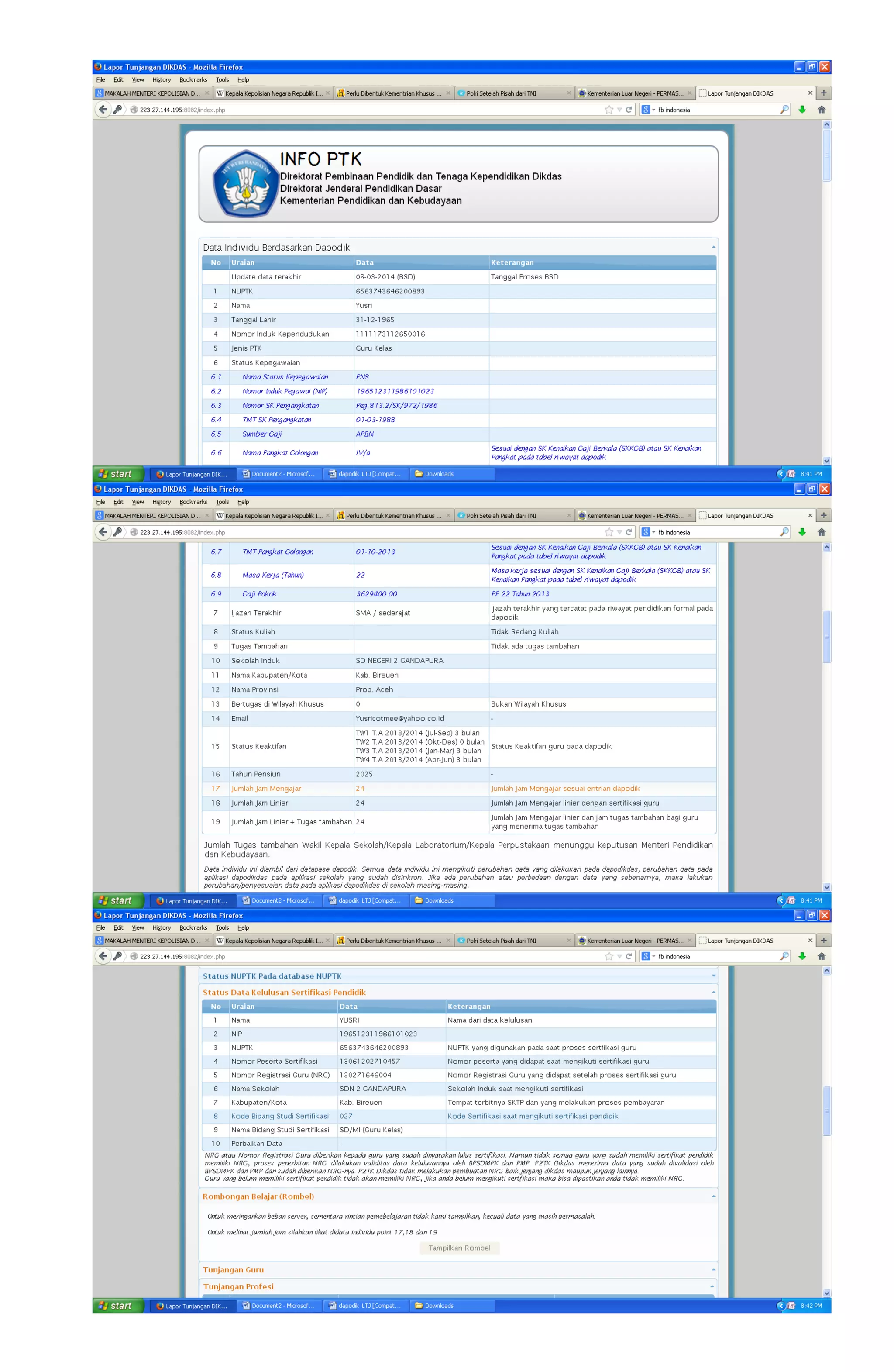This screenshot has width=894, height=1372.
Task: Click the scrollbar down arrow in the topmost window
Action: pyautogui.click(x=827, y=460)
